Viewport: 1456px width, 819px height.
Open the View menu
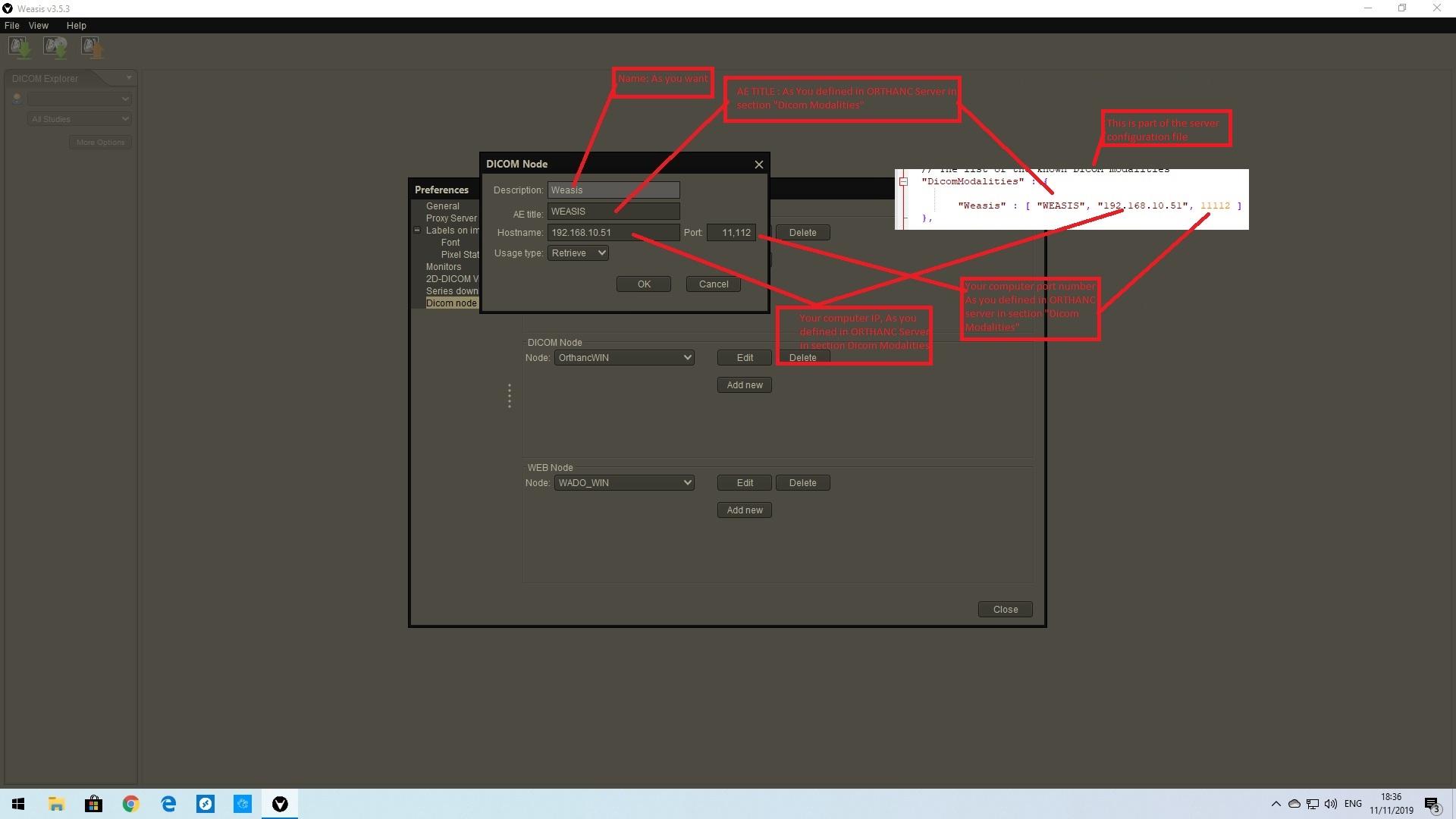(x=39, y=25)
